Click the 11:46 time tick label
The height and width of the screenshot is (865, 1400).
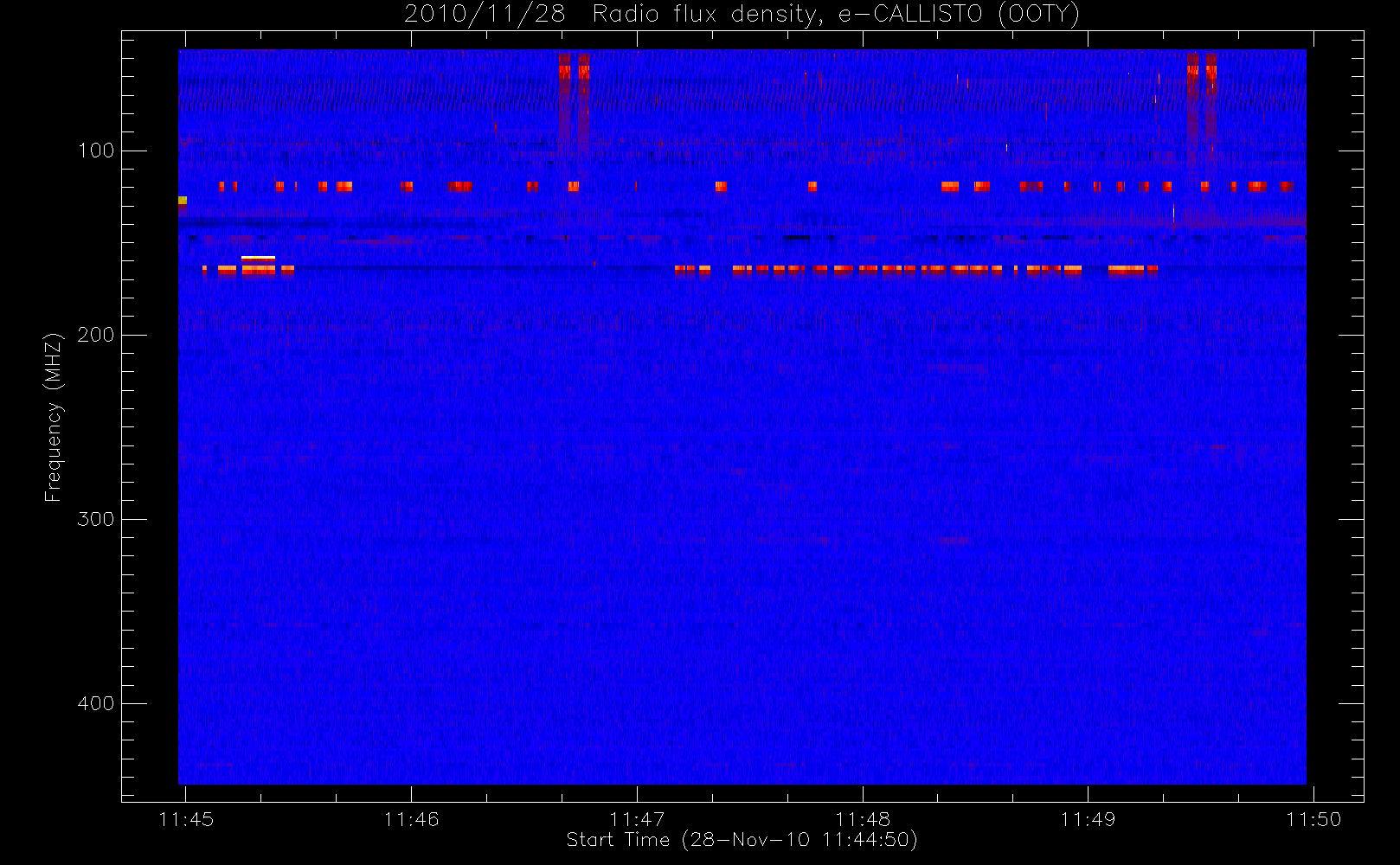[412, 819]
